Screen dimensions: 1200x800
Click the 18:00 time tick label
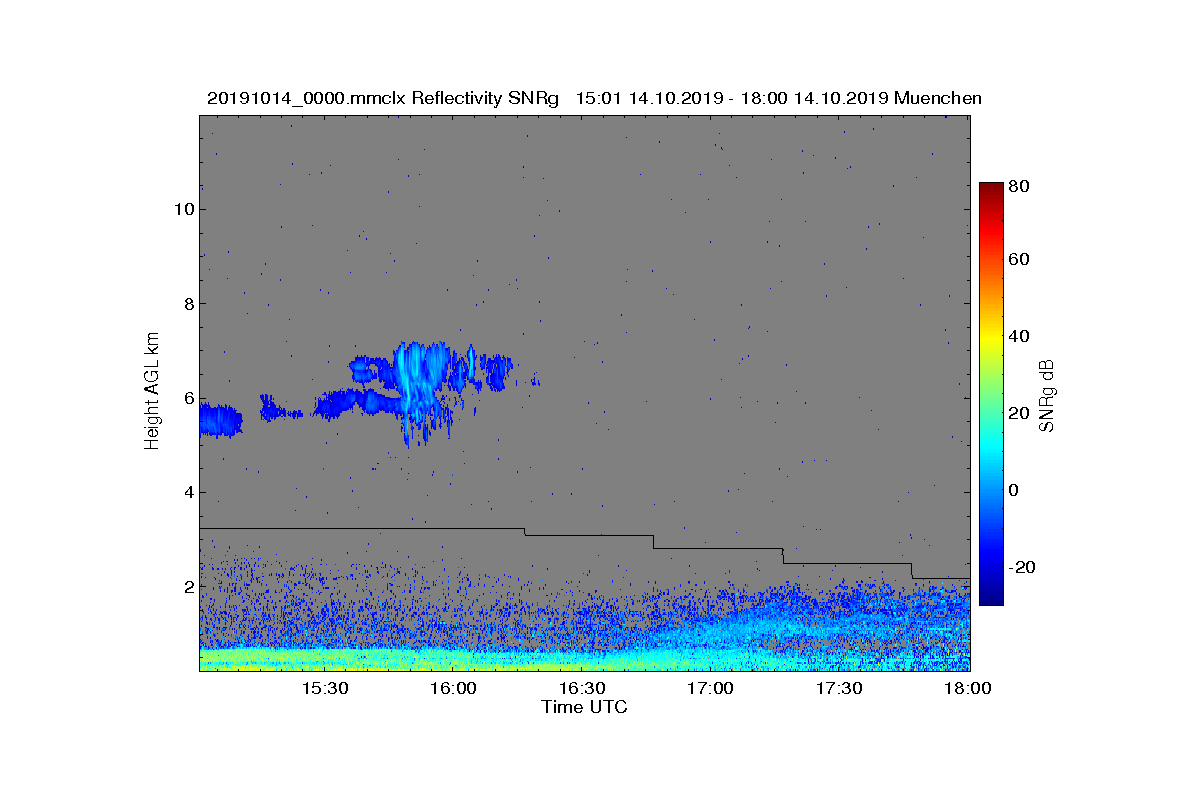[x=968, y=688]
